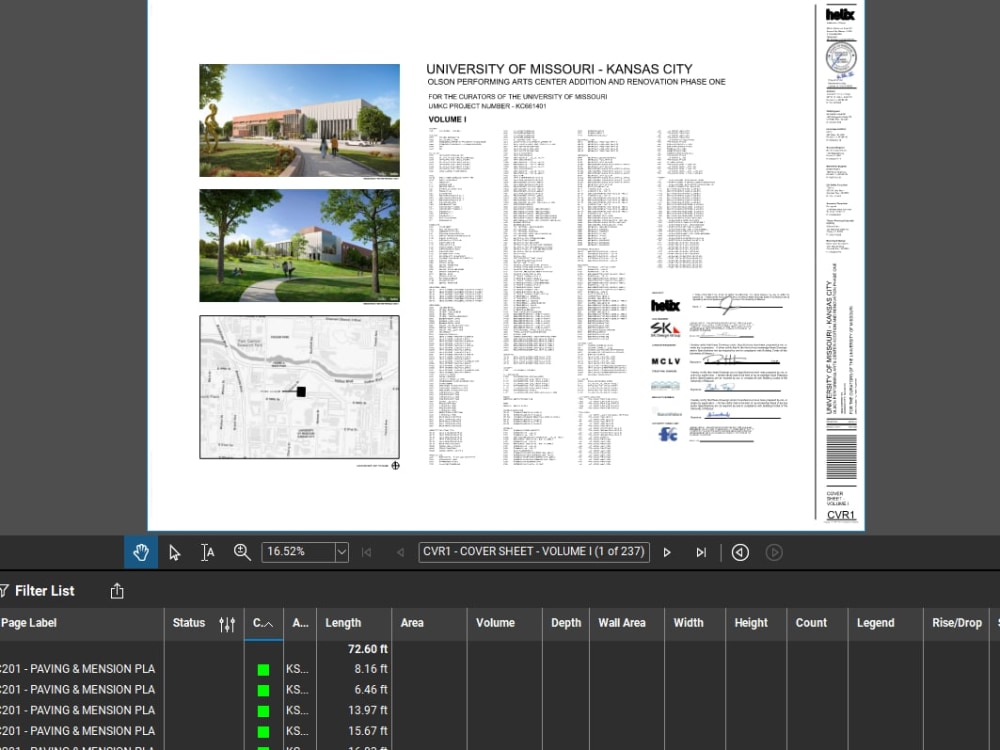Jump to the last page
Viewport: 1000px width, 750px height.
[x=701, y=552]
